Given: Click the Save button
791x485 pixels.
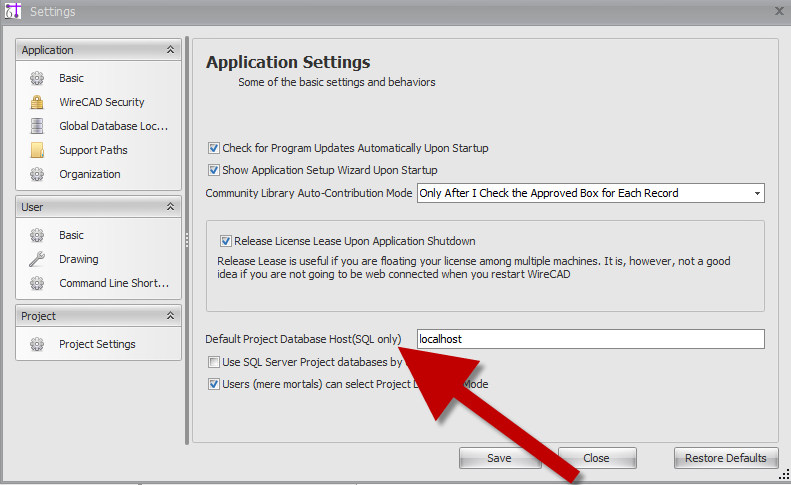Looking at the screenshot, I should click(x=499, y=458).
